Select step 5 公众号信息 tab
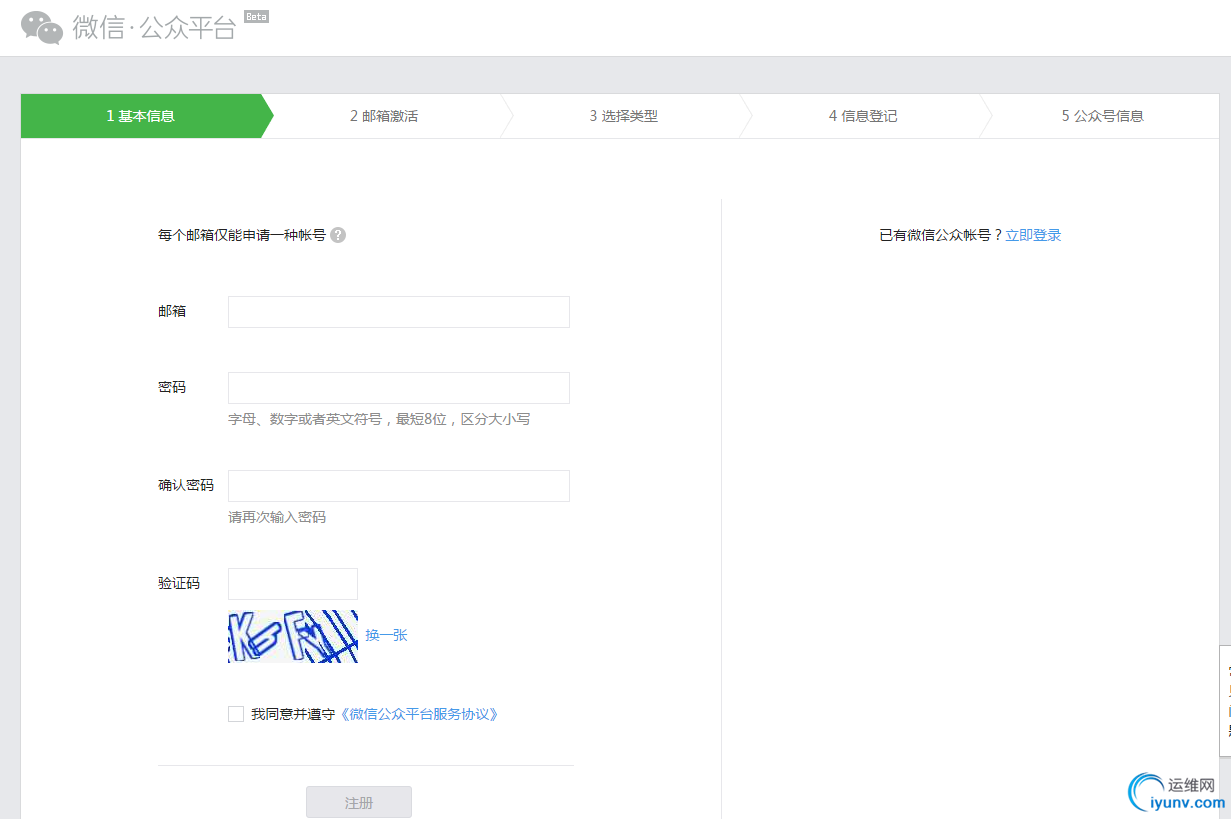Image resolution: width=1231 pixels, height=819 pixels. [x=1103, y=116]
